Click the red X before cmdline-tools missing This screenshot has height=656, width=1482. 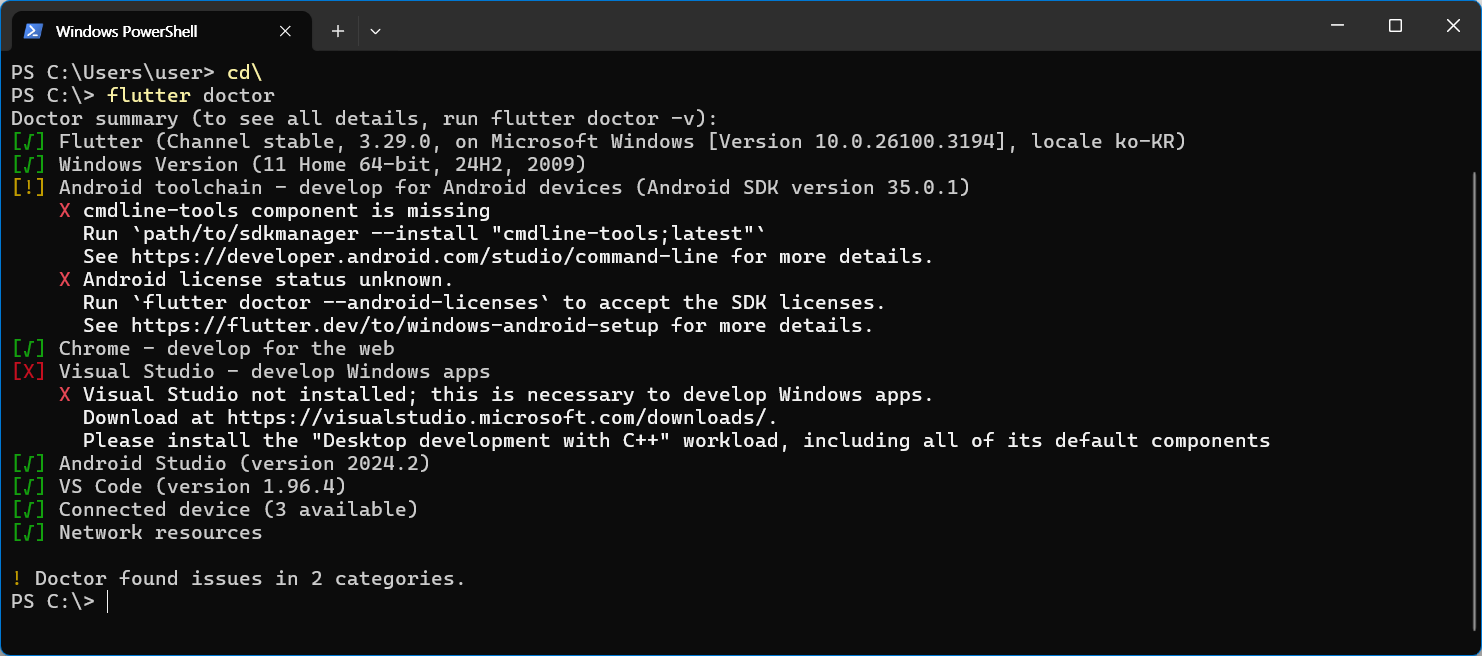[65, 210]
